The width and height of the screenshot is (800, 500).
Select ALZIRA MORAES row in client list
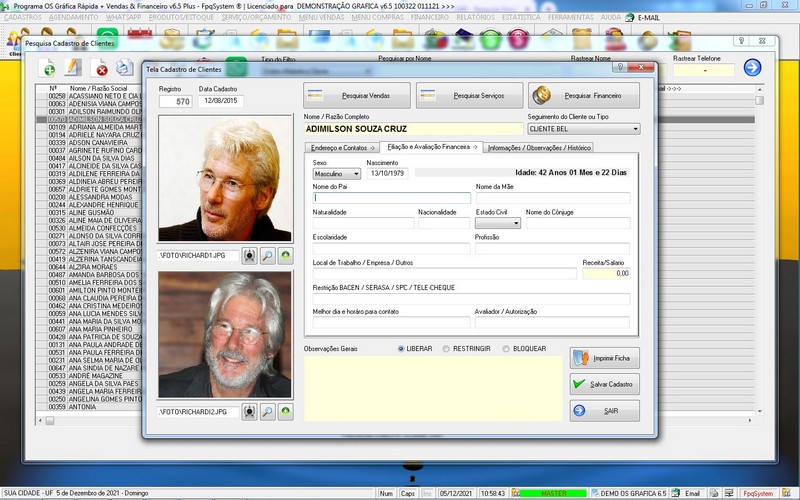89,267
